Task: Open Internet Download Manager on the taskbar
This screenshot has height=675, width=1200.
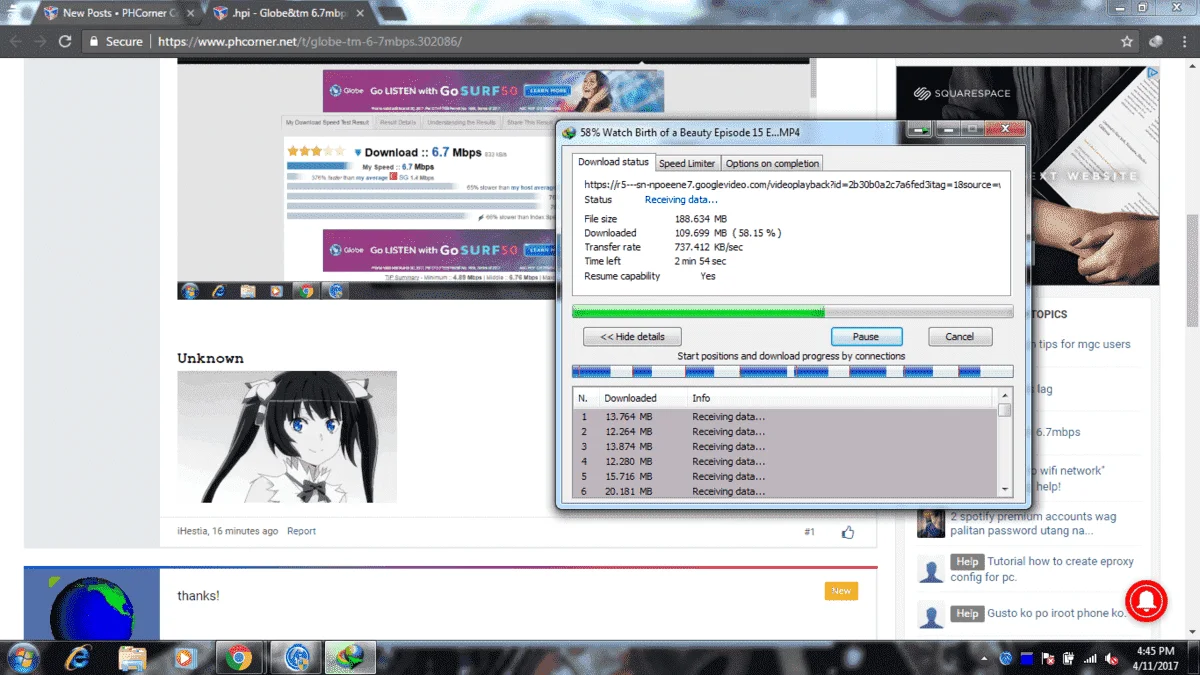Action: tap(351, 657)
